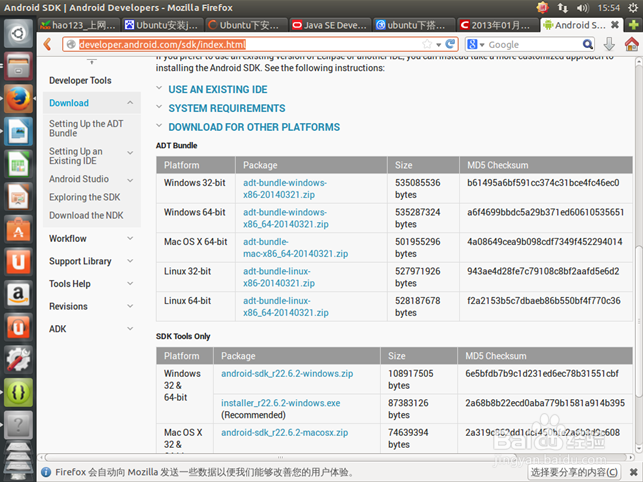Screen dimensions: 643x482
Task: Open clock showing 15:54
Action: 609,8
